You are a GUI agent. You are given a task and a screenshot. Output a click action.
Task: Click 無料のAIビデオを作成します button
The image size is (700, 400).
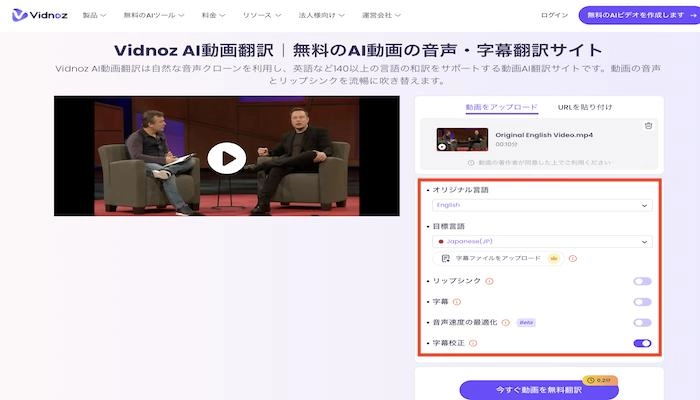(x=639, y=15)
